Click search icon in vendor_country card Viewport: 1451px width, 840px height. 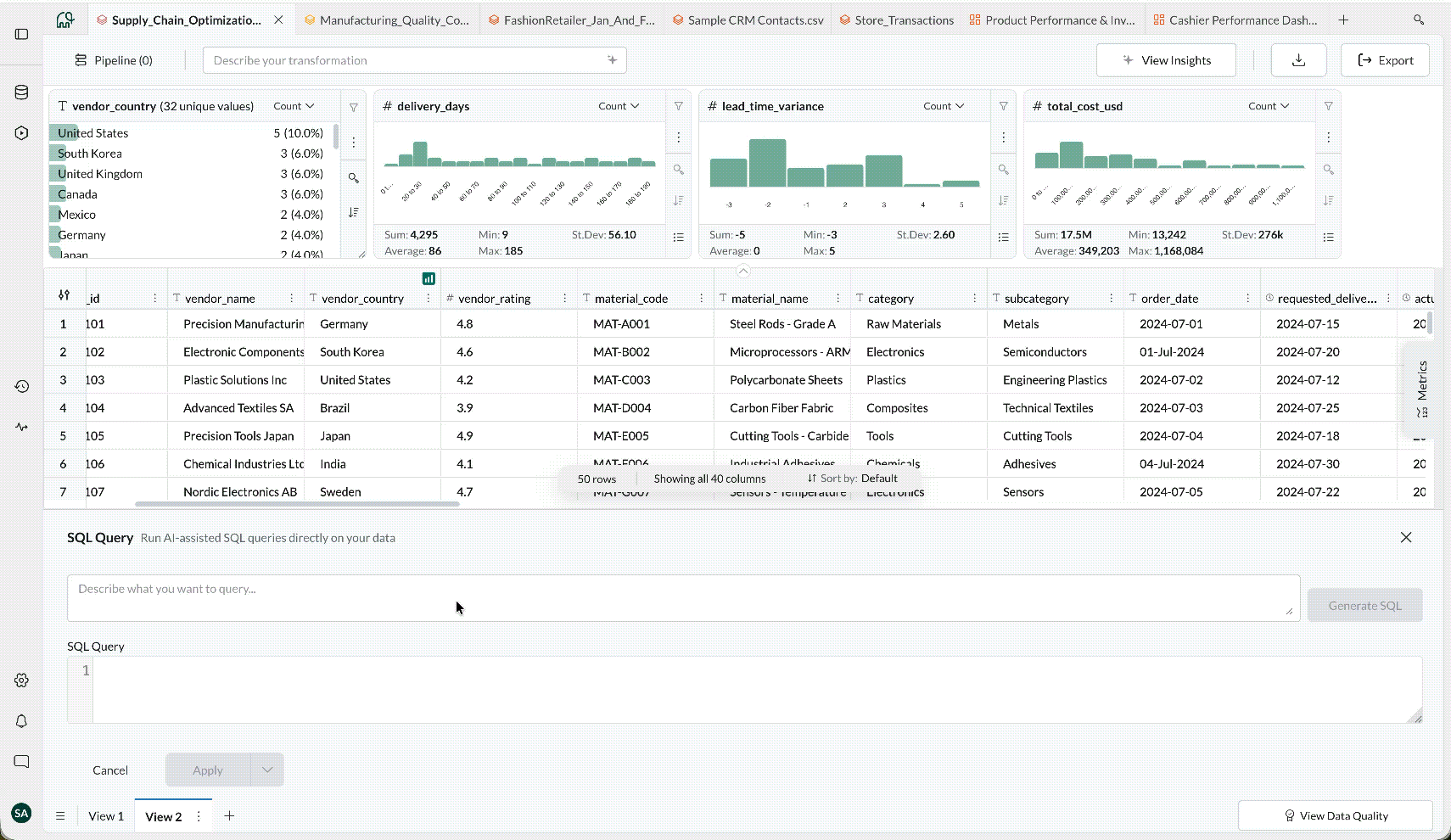tap(354, 178)
